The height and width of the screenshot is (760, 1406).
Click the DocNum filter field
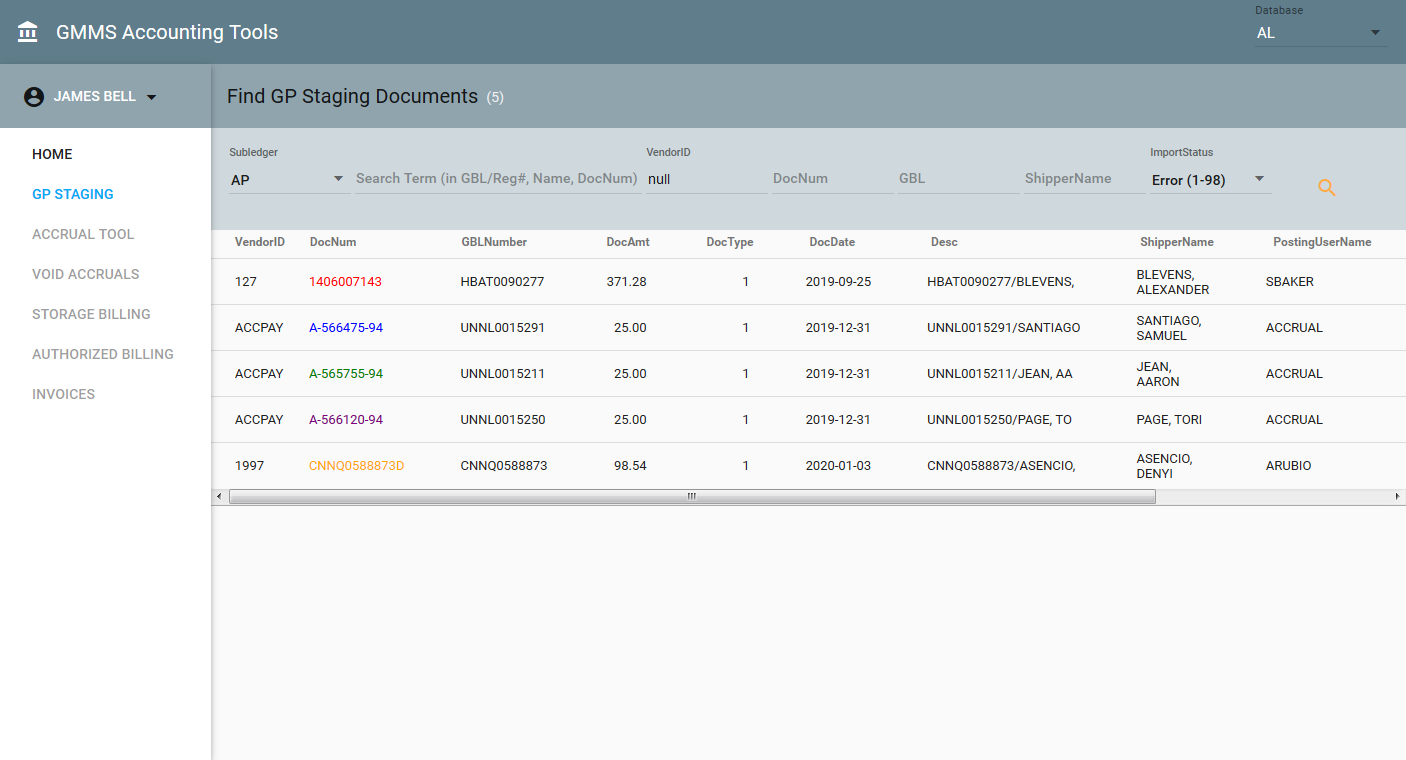832,179
